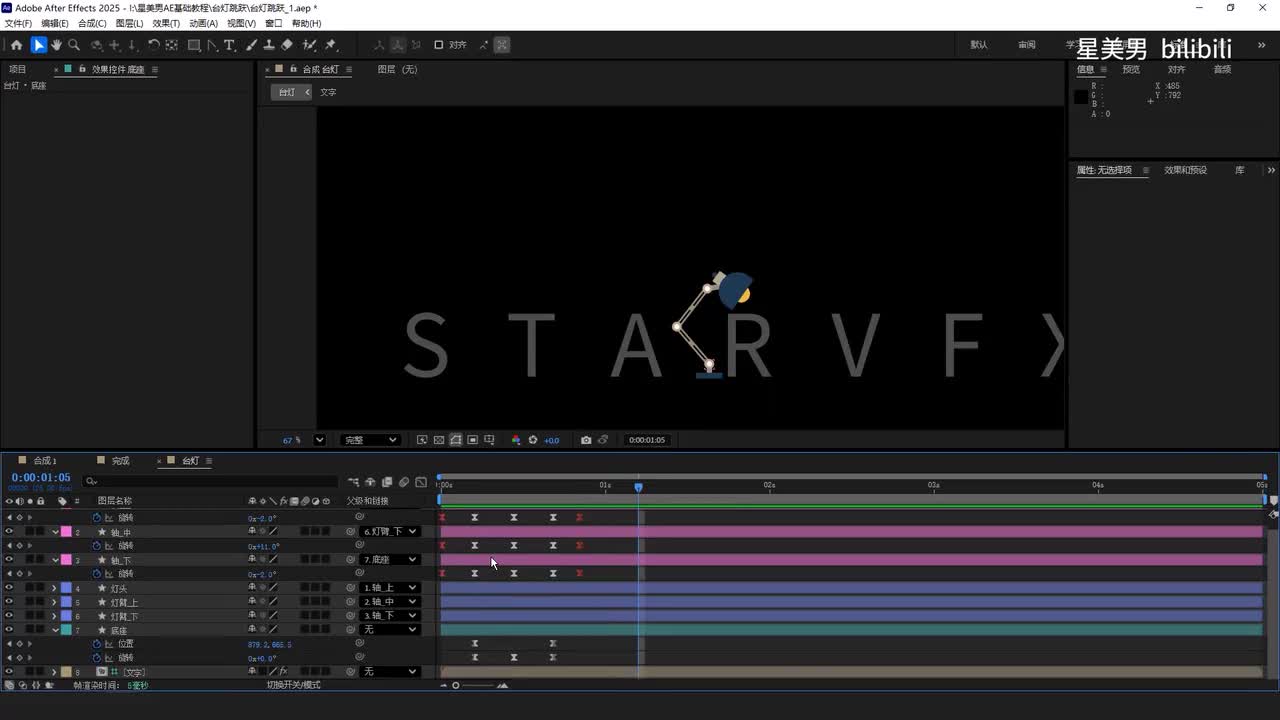Screen dimensions: 1280x720
Task: Zoom in timeline with the large mountain icon
Action: click(x=502, y=685)
